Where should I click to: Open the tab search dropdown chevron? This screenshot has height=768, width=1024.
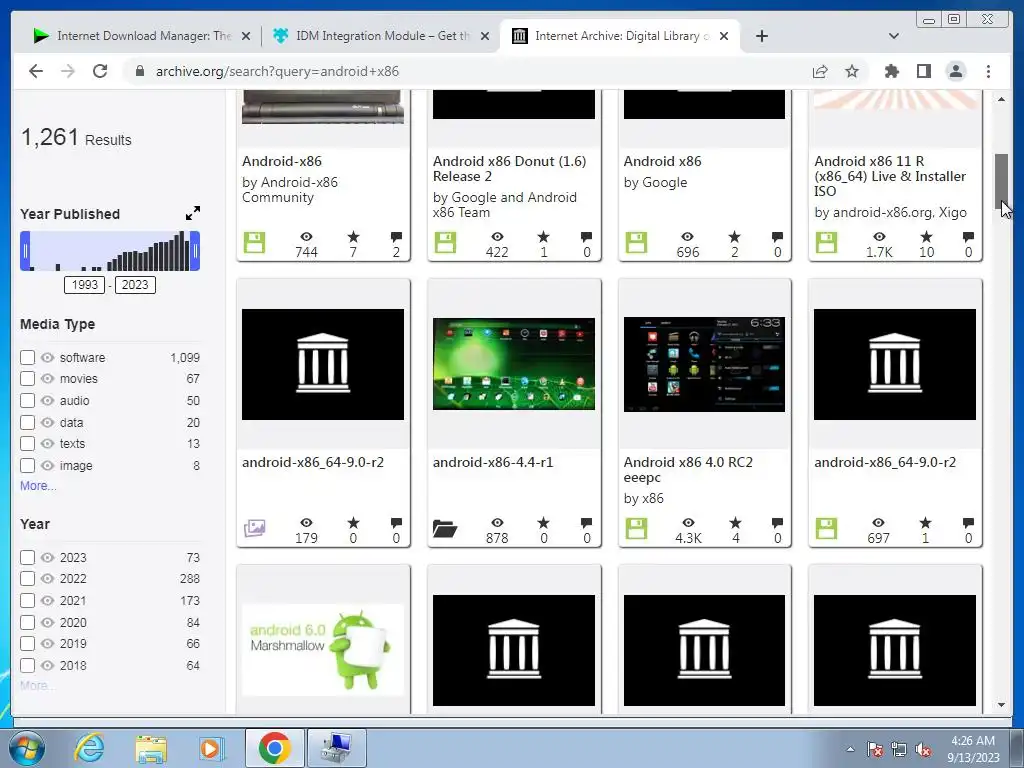coord(893,36)
